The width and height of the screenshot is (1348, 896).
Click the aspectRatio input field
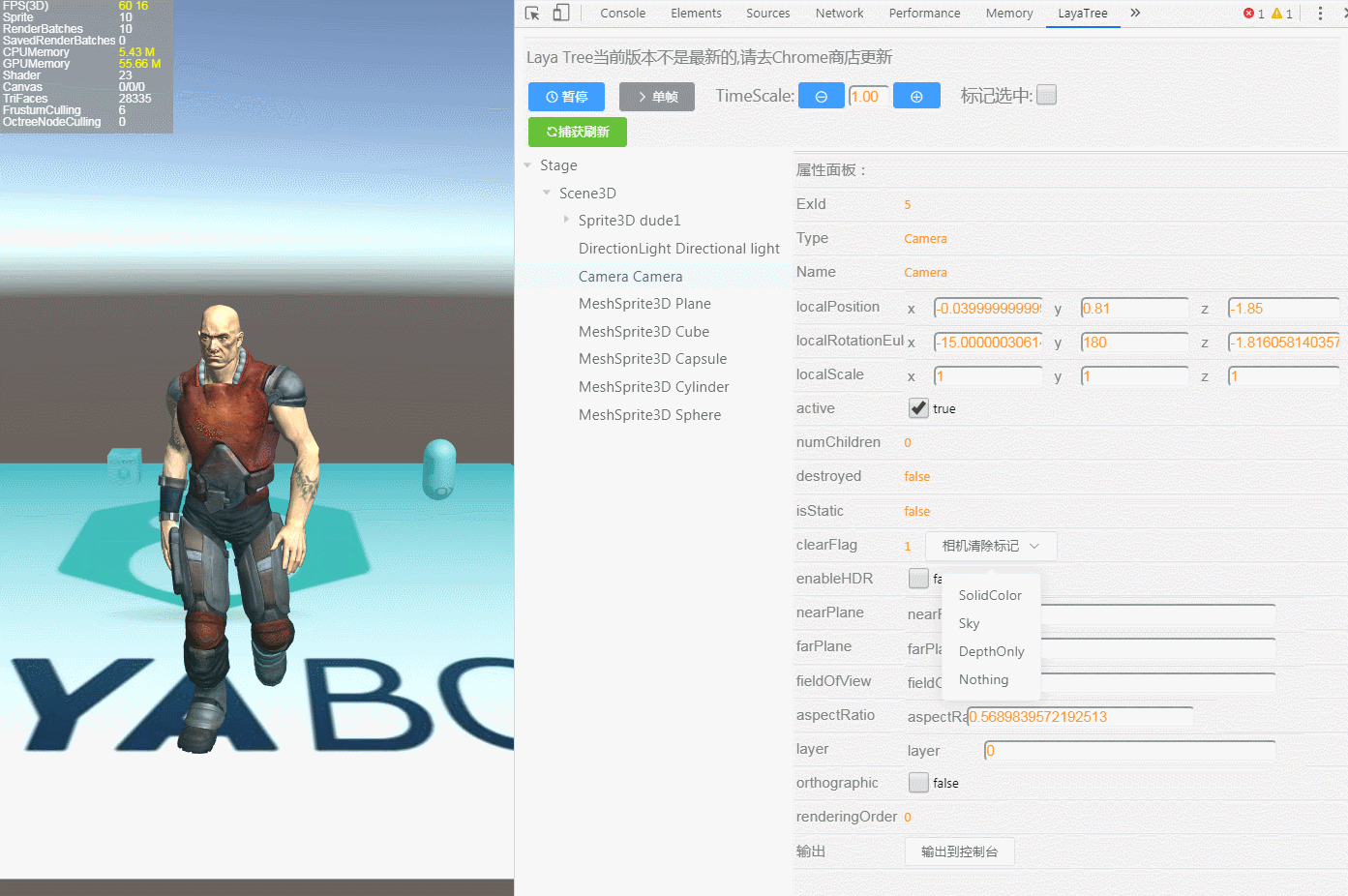[1080, 717]
